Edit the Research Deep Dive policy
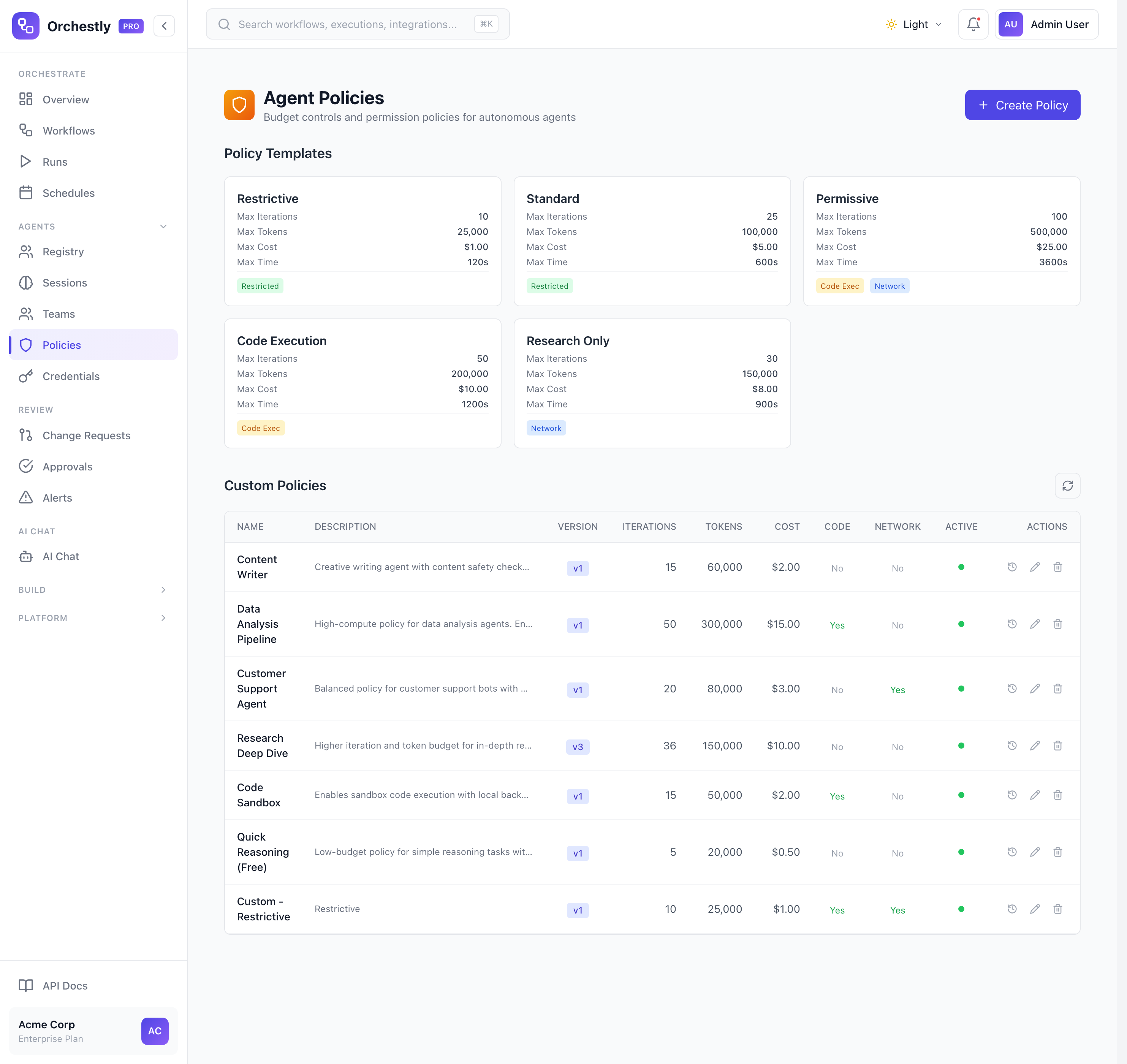 point(1035,746)
